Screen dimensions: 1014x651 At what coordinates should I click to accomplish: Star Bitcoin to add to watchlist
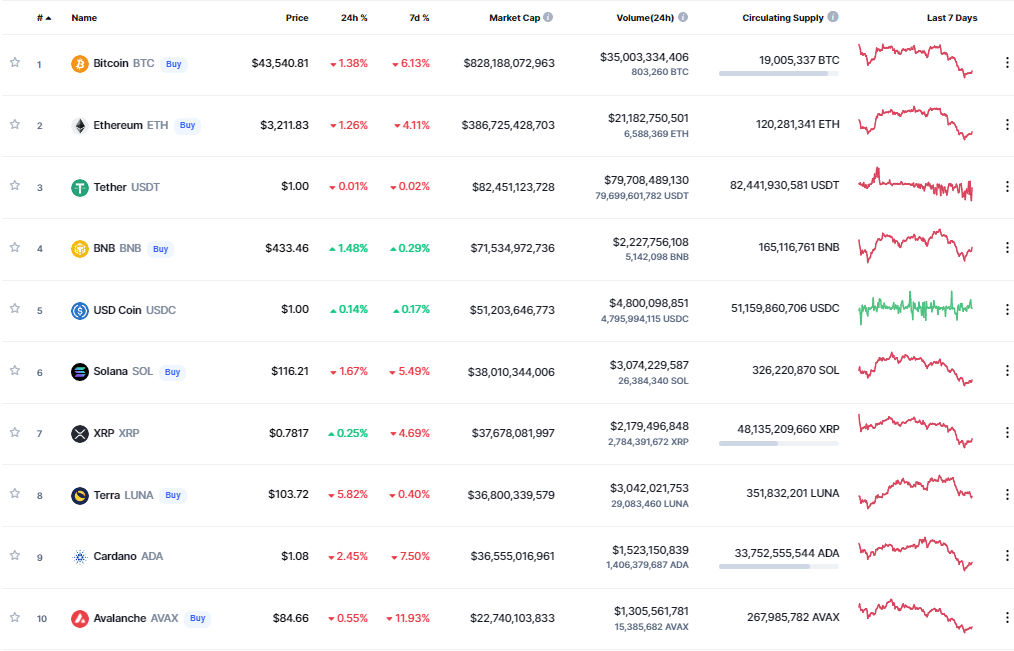[15, 63]
